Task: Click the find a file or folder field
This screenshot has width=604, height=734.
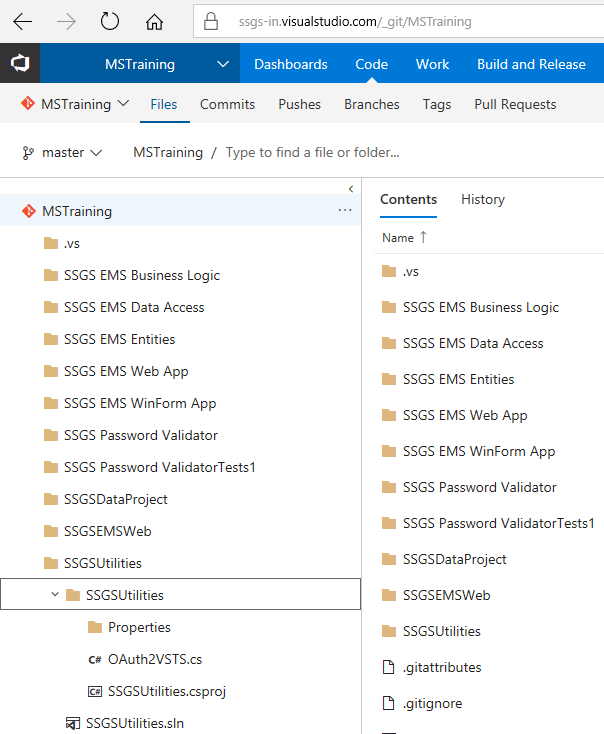Action: point(312,153)
